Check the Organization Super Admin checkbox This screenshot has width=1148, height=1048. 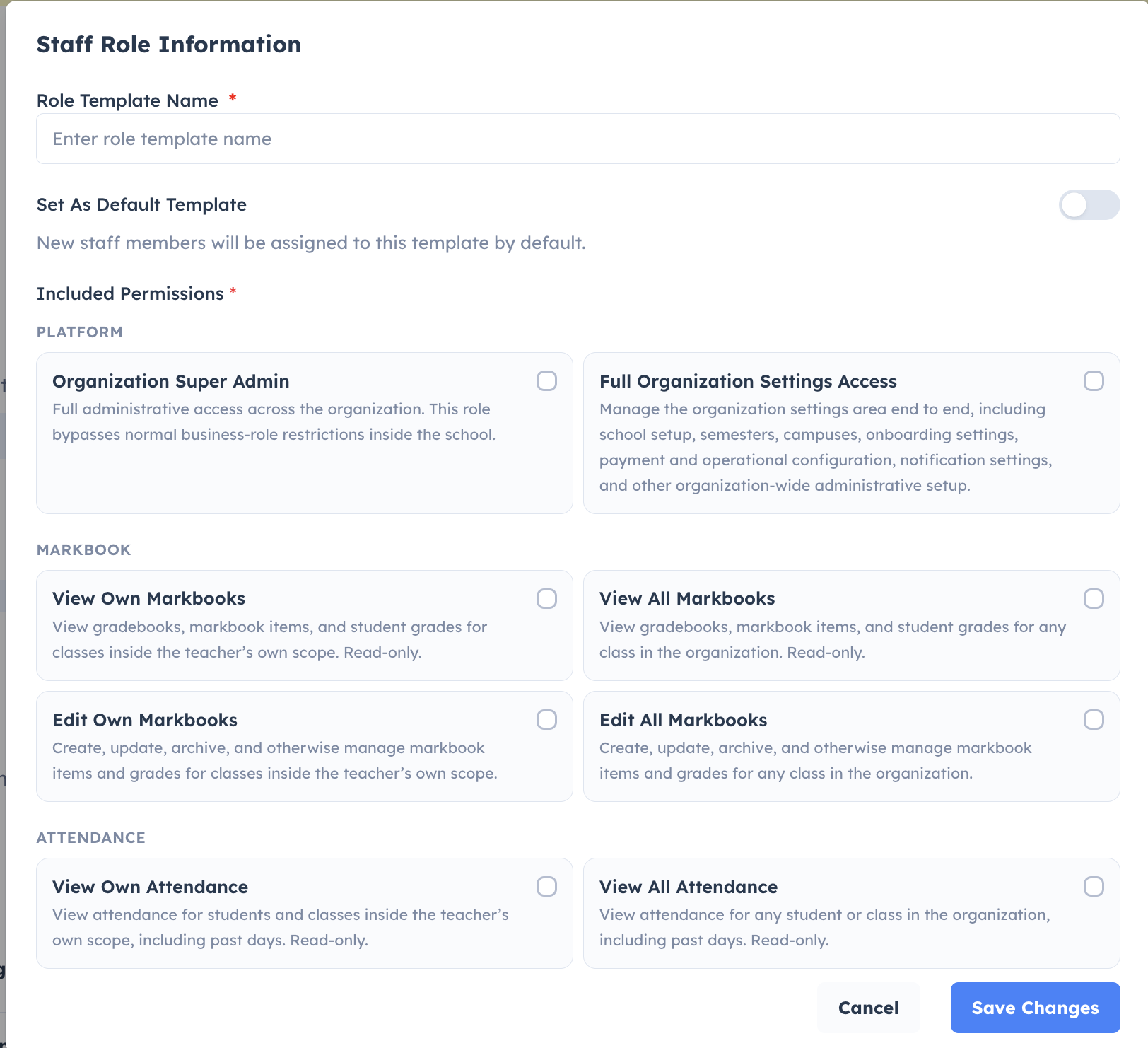point(546,381)
